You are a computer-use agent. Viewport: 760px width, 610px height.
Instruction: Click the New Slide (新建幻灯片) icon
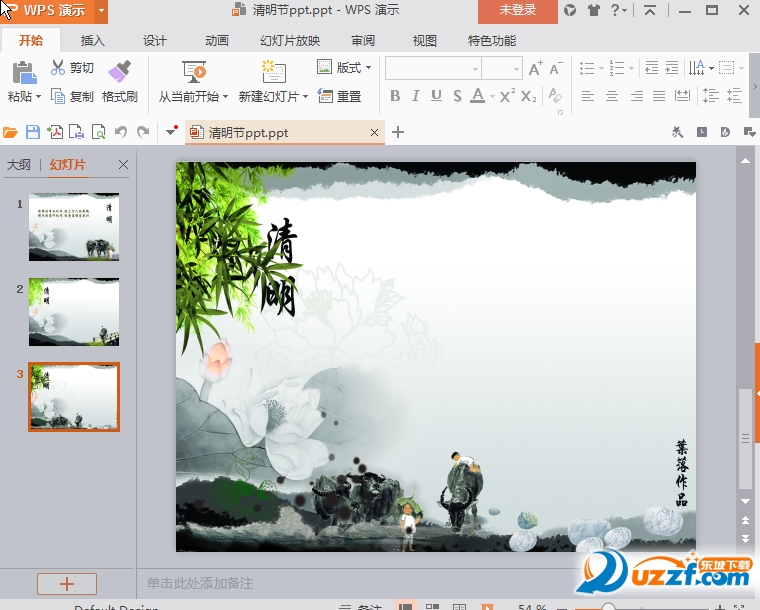[274, 72]
